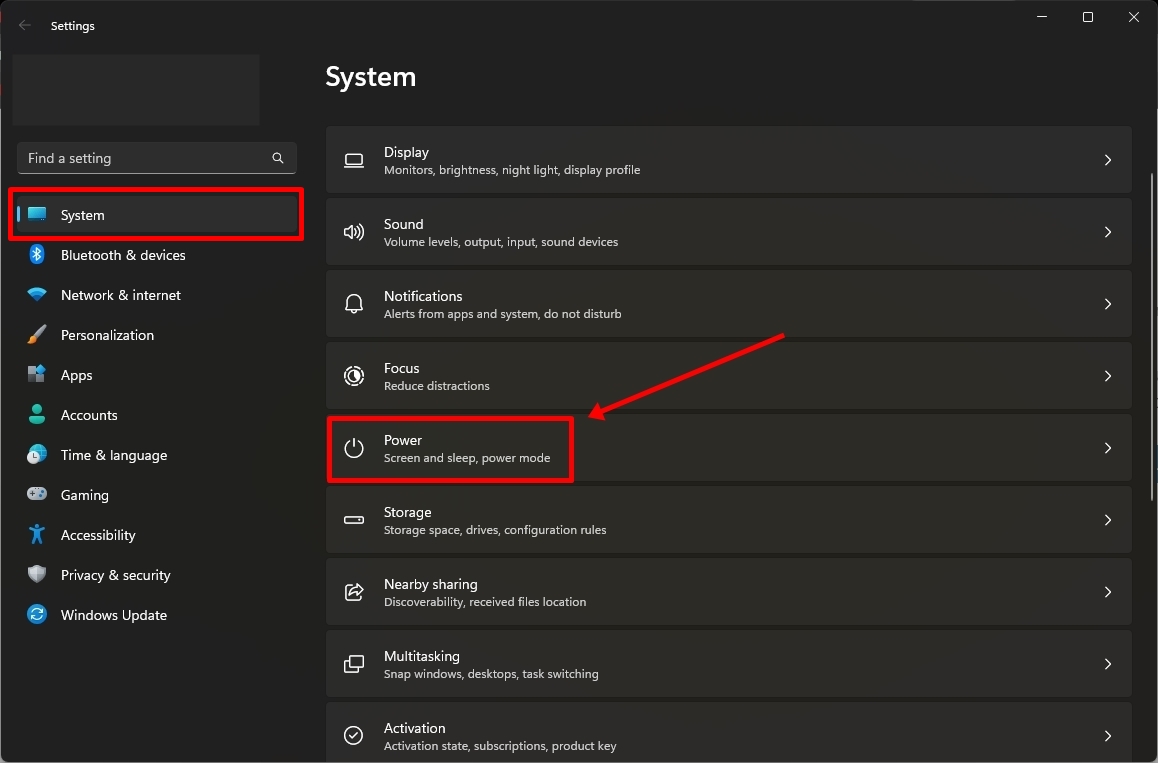
Task: Select the Notifications title text
Action: pyautogui.click(x=423, y=295)
